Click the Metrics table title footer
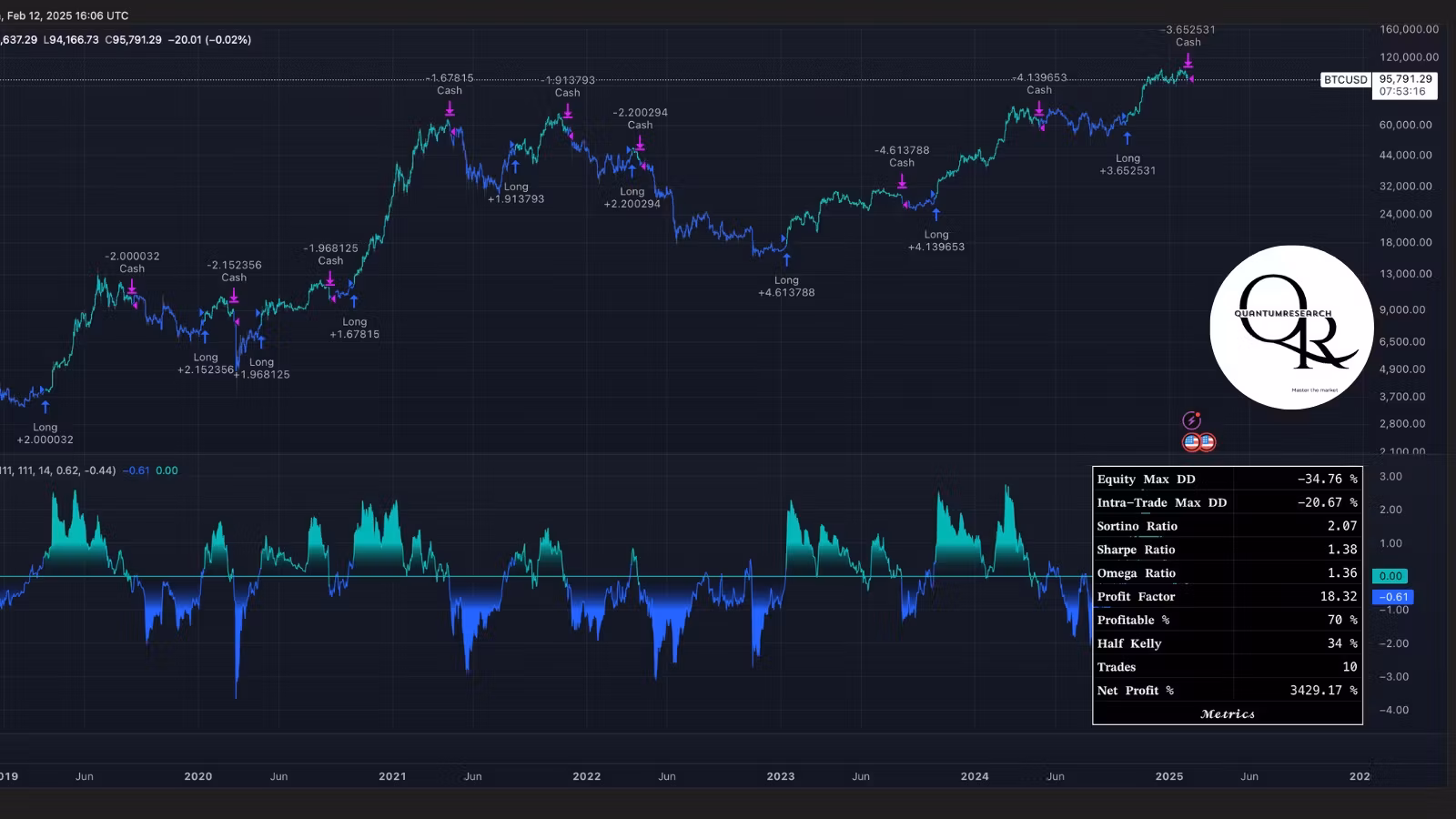Viewport: 1456px width, 819px height. click(1227, 714)
